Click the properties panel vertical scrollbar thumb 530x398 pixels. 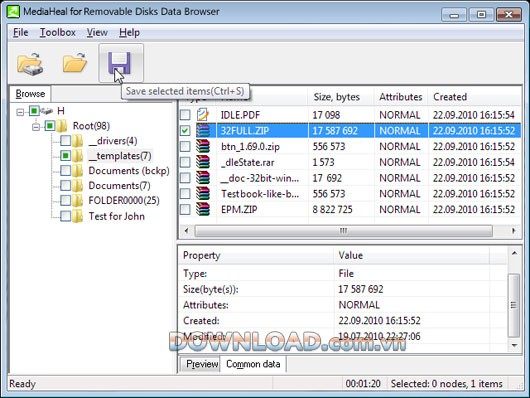(514, 305)
